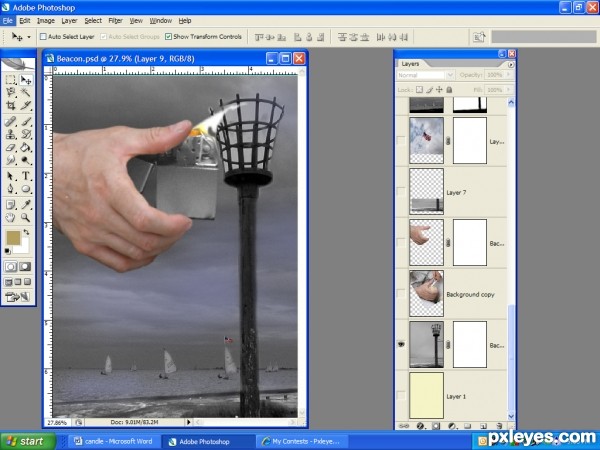
Task: Select the Eraser tool
Action: coord(11,147)
